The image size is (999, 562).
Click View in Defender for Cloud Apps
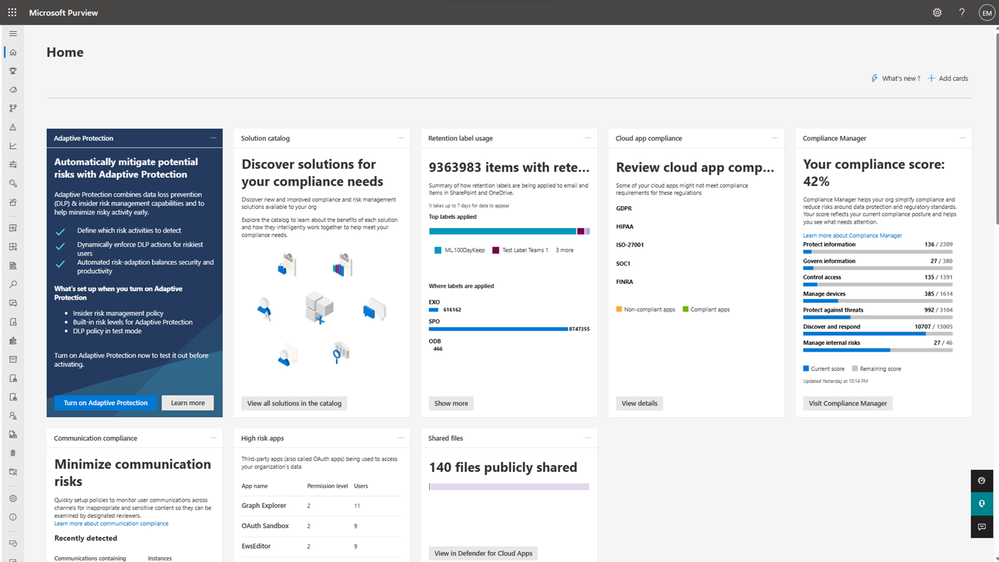point(483,553)
